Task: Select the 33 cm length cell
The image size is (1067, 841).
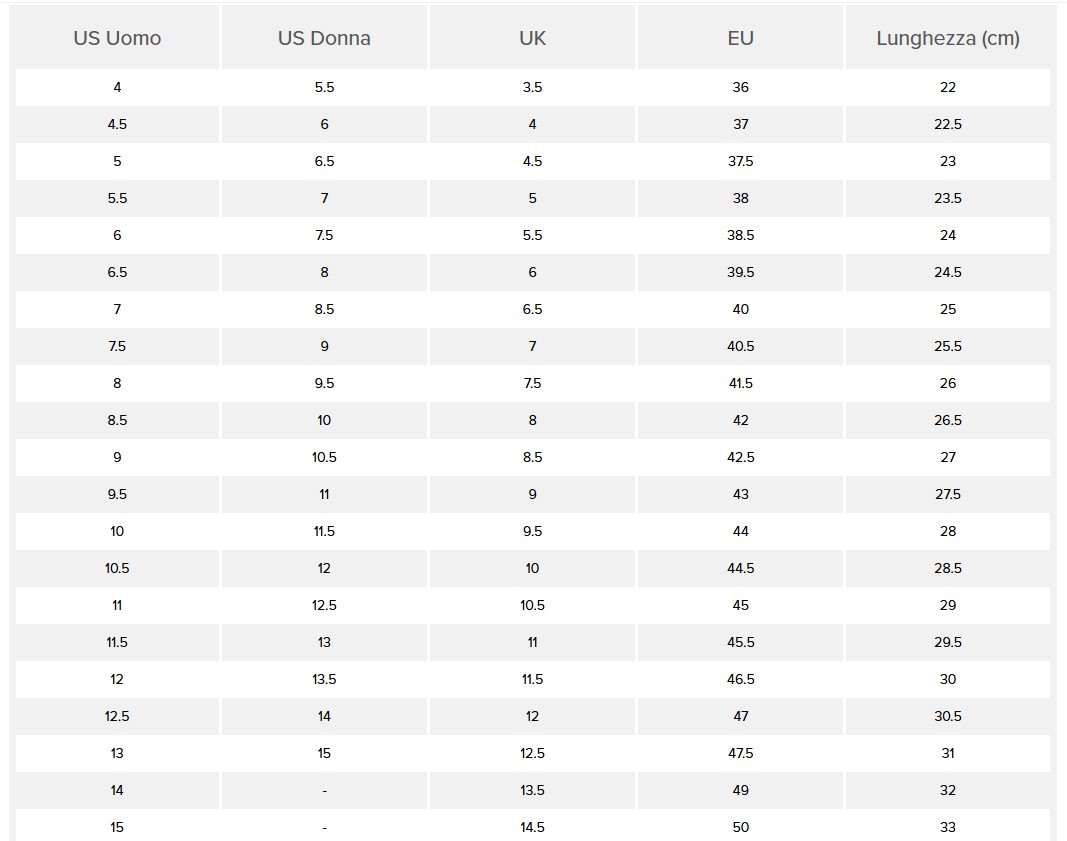Action: (947, 827)
